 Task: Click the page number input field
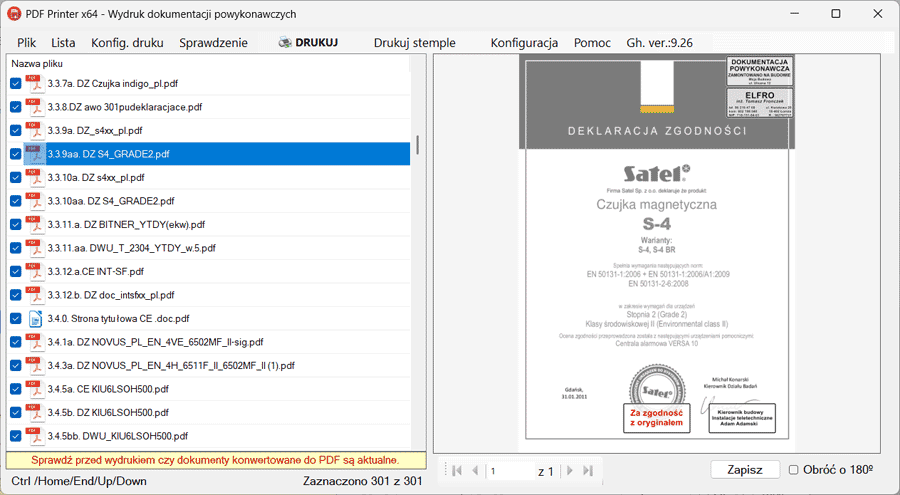(510, 470)
